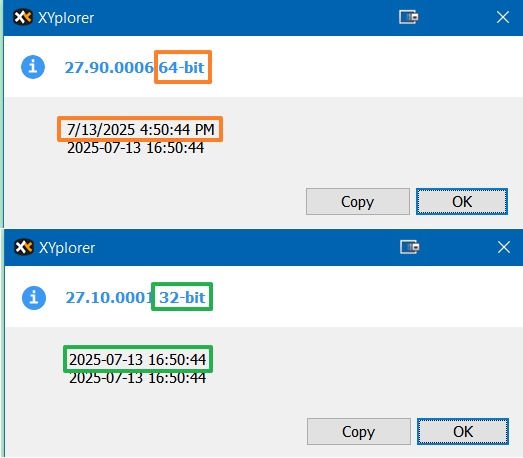
Task: Click the highlighted 32-bit label
Action: pyautogui.click(x=182, y=298)
